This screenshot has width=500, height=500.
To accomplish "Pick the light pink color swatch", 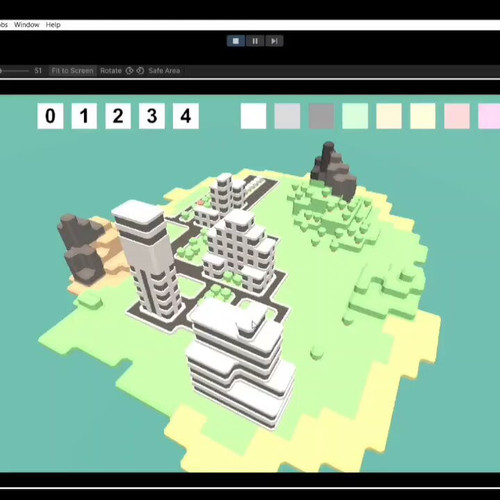I will click(457, 116).
